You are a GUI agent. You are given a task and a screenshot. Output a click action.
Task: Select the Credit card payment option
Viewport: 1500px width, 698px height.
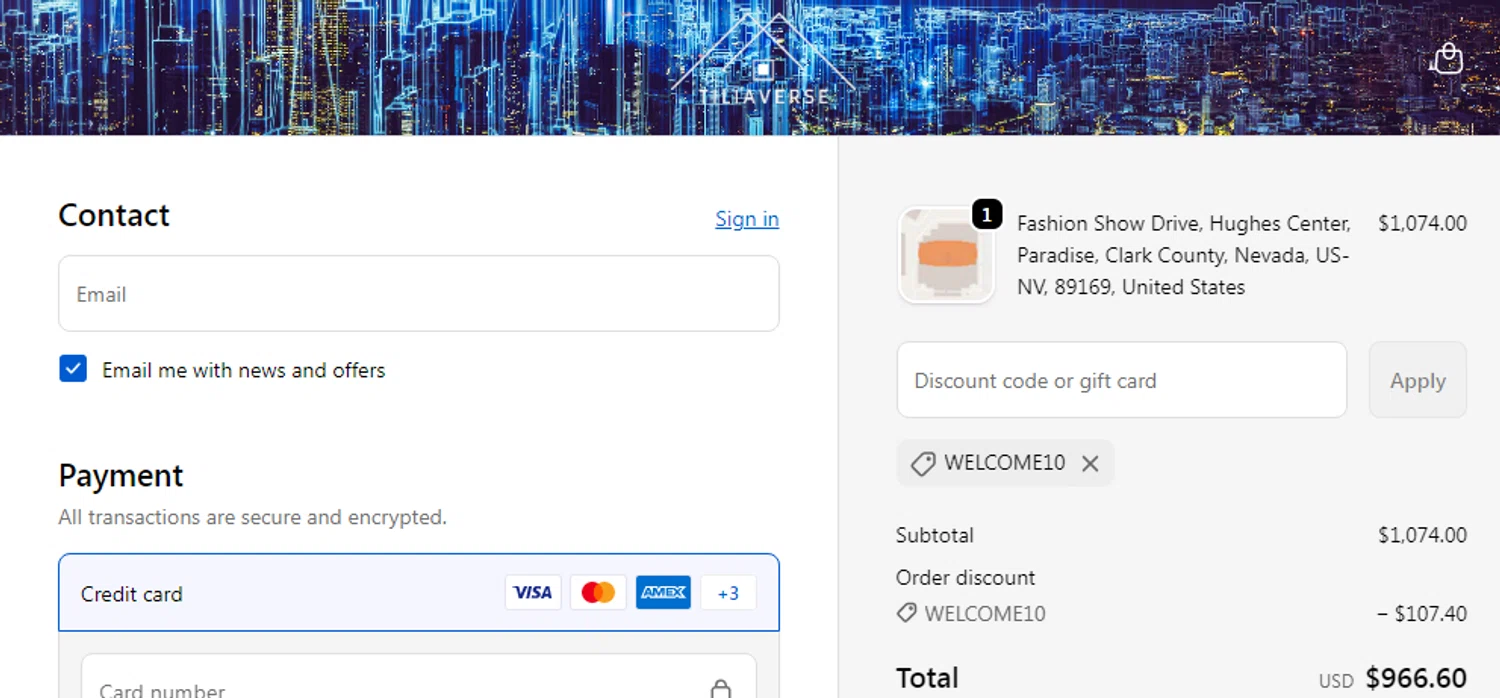point(419,593)
